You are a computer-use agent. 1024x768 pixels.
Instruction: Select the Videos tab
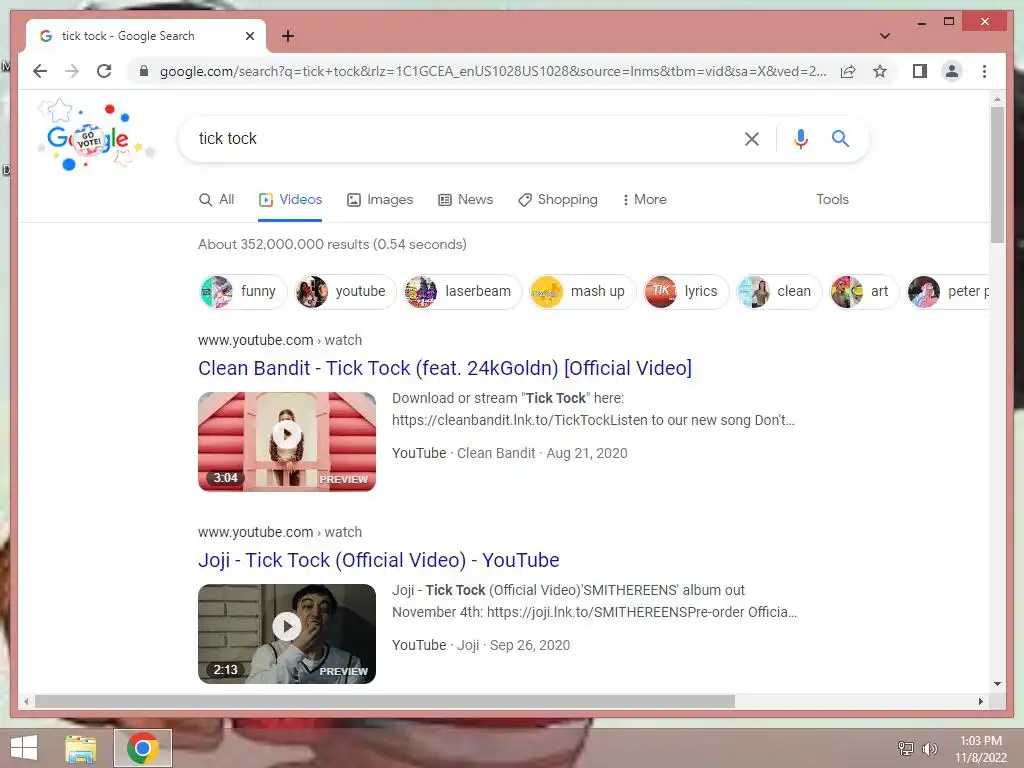point(290,199)
